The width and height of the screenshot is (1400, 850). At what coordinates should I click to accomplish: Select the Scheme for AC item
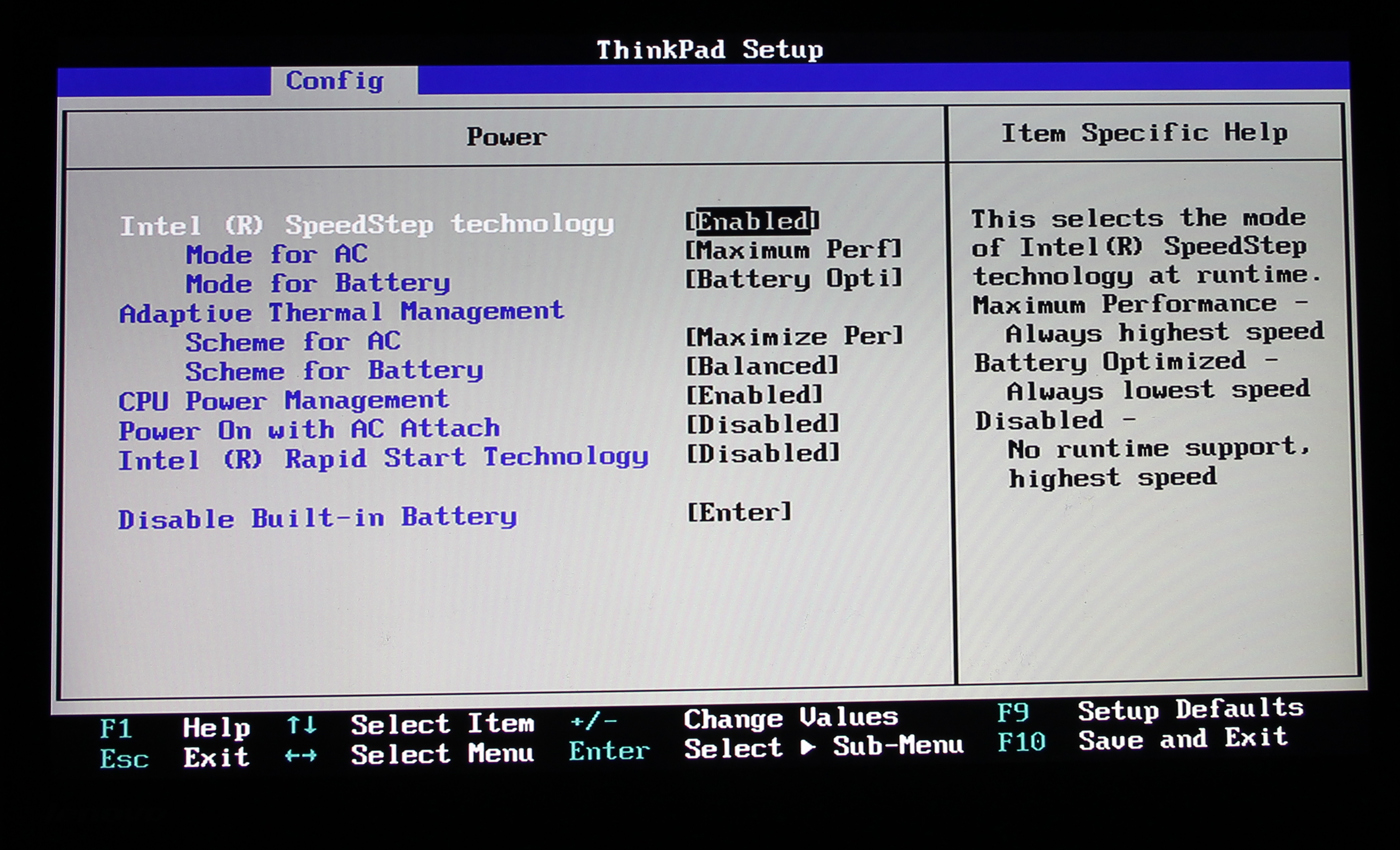(293, 342)
